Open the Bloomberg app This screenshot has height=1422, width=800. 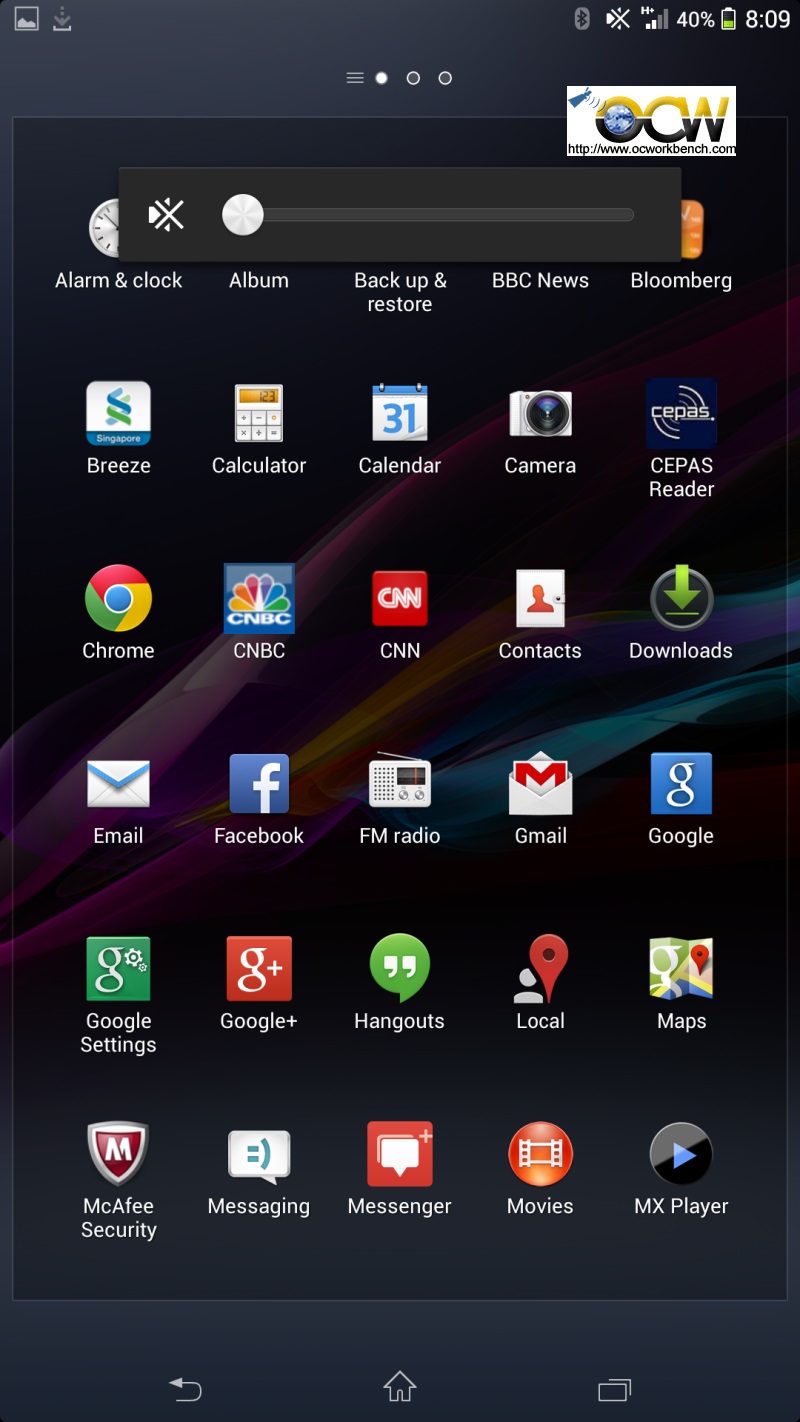[681, 280]
